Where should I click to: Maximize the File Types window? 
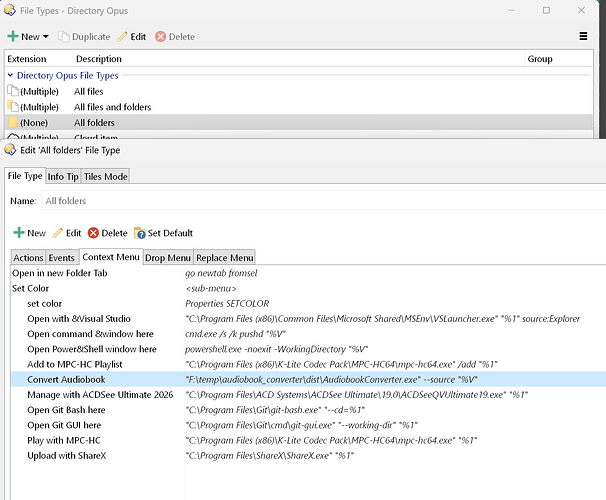pos(546,10)
